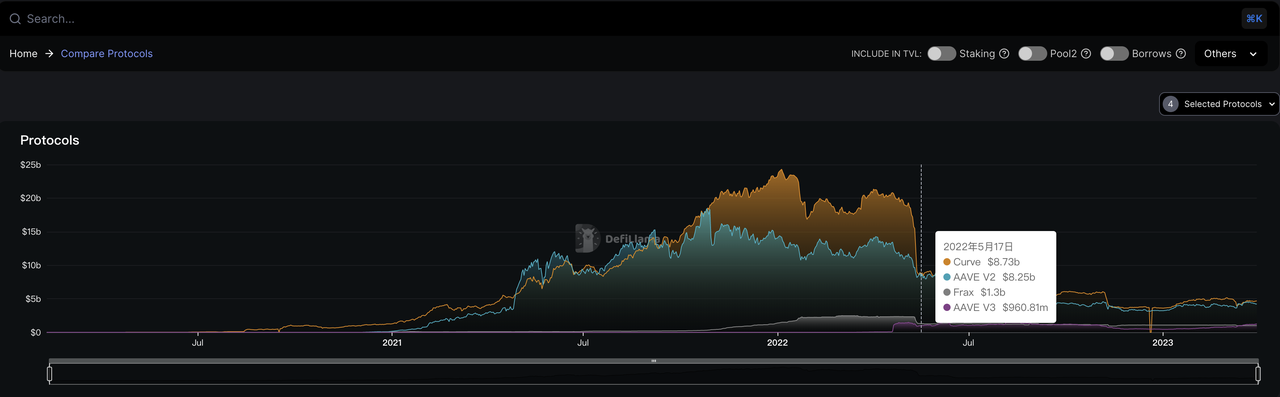1280x397 pixels.
Task: Enable the Pool2 toggle
Action: tap(1032, 54)
